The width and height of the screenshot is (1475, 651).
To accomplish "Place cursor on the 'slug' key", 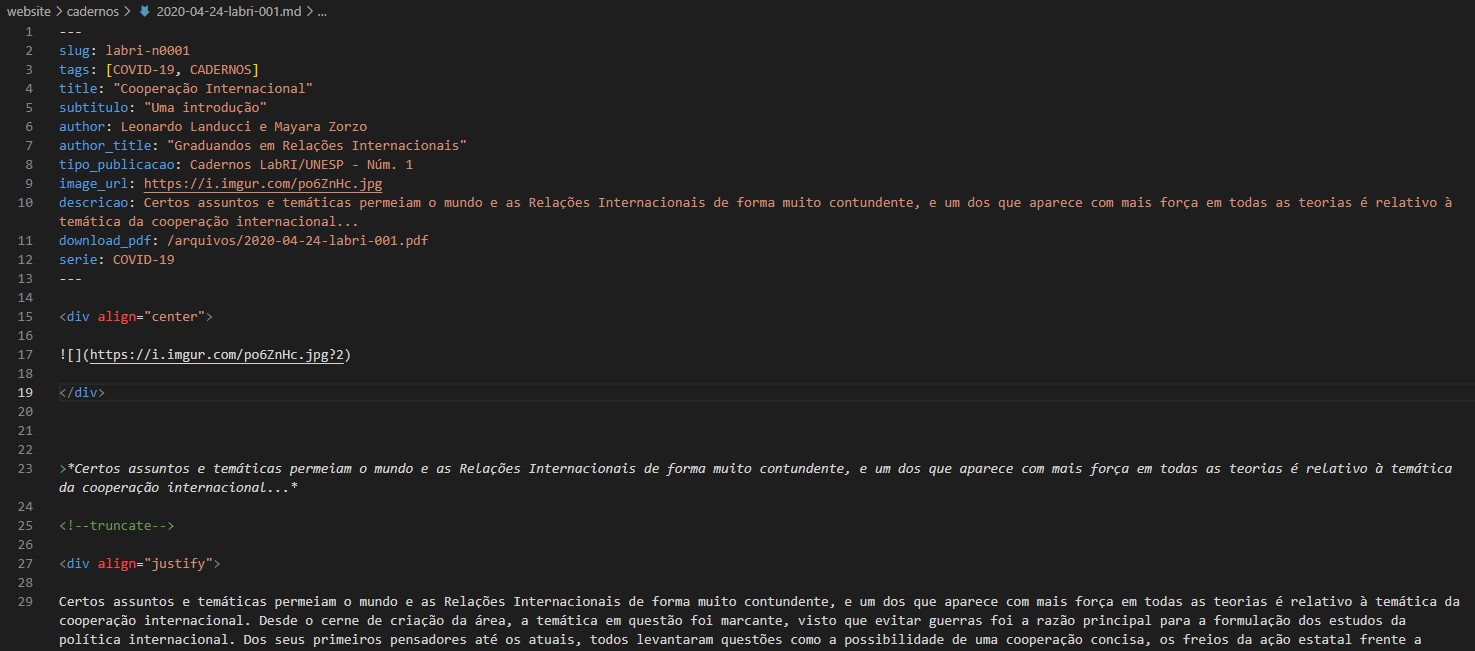I will (74, 51).
